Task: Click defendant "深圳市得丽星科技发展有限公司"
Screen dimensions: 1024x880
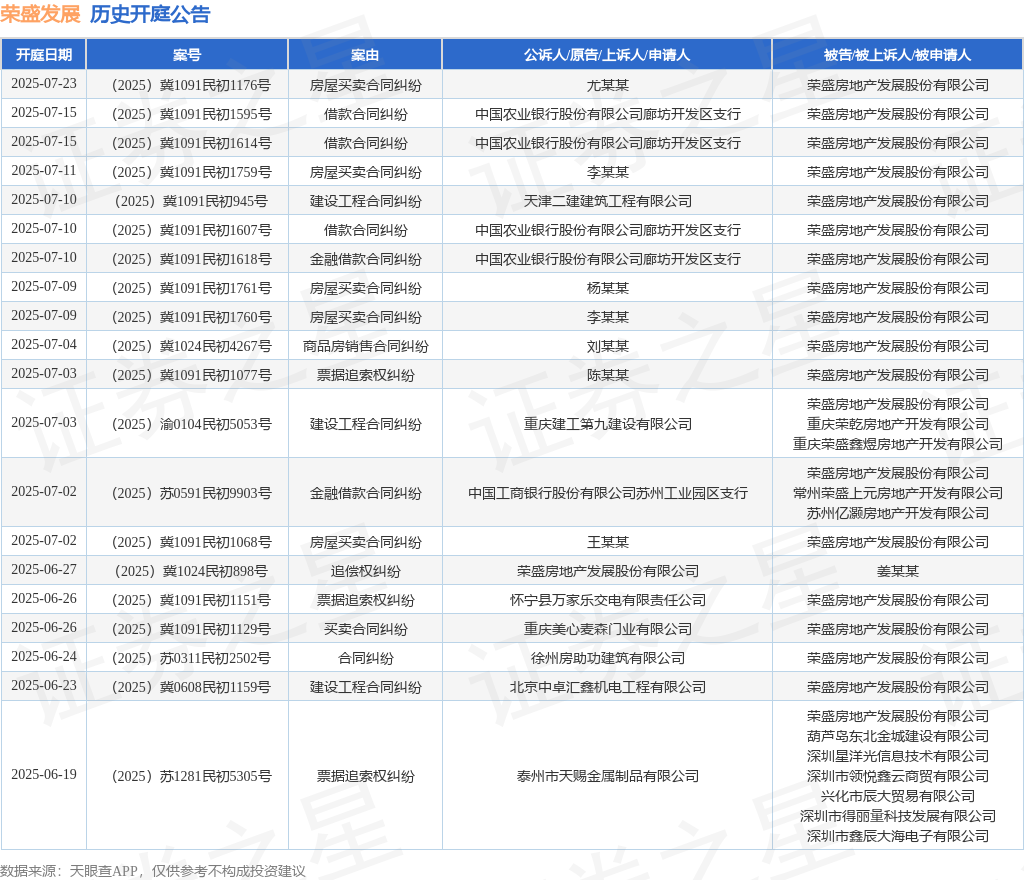Action: 897,816
